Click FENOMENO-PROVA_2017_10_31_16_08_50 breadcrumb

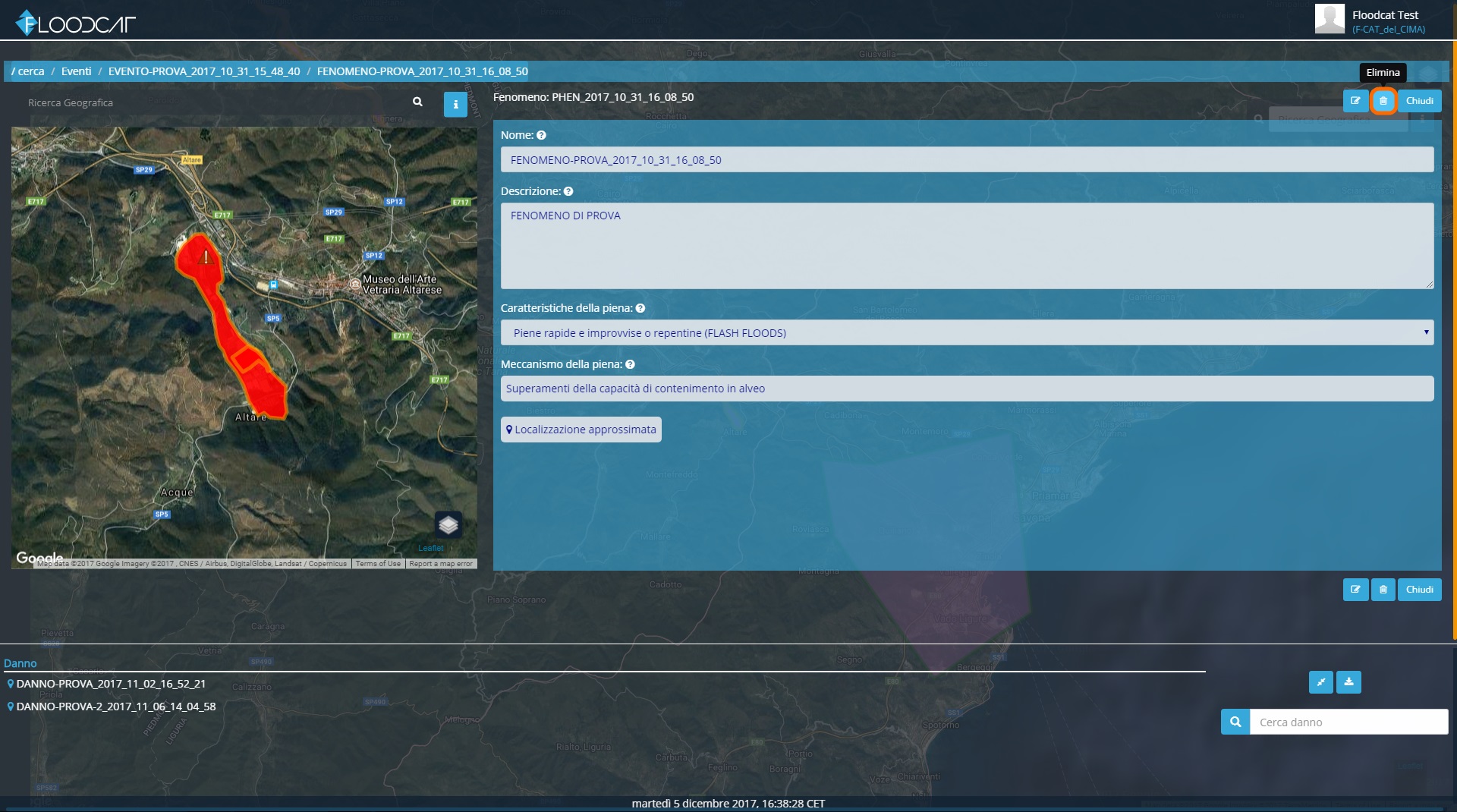pyautogui.click(x=423, y=71)
